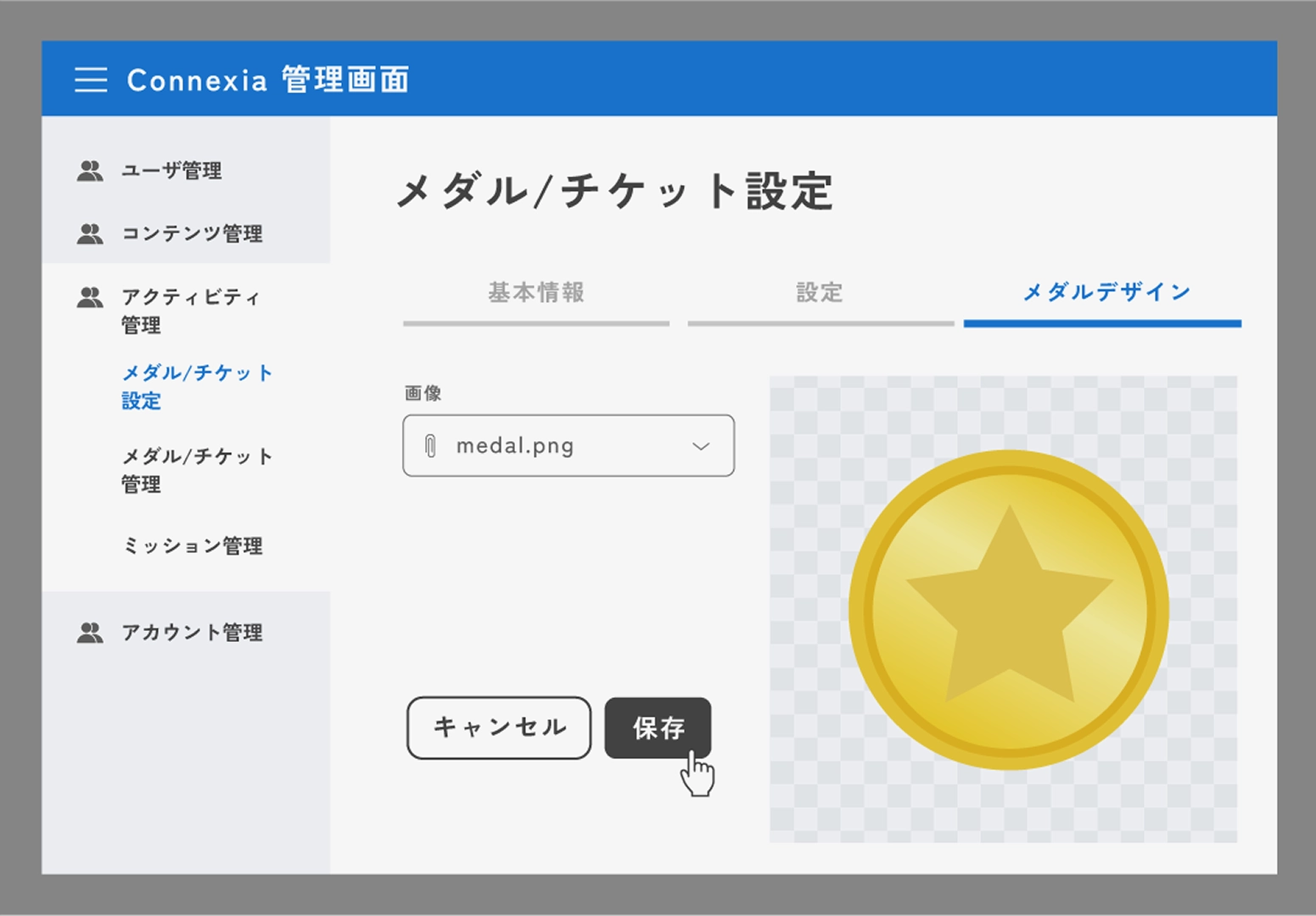Image resolution: width=1316 pixels, height=916 pixels.
Task: Click the ユーザ管理 people icon
Action: [90, 170]
